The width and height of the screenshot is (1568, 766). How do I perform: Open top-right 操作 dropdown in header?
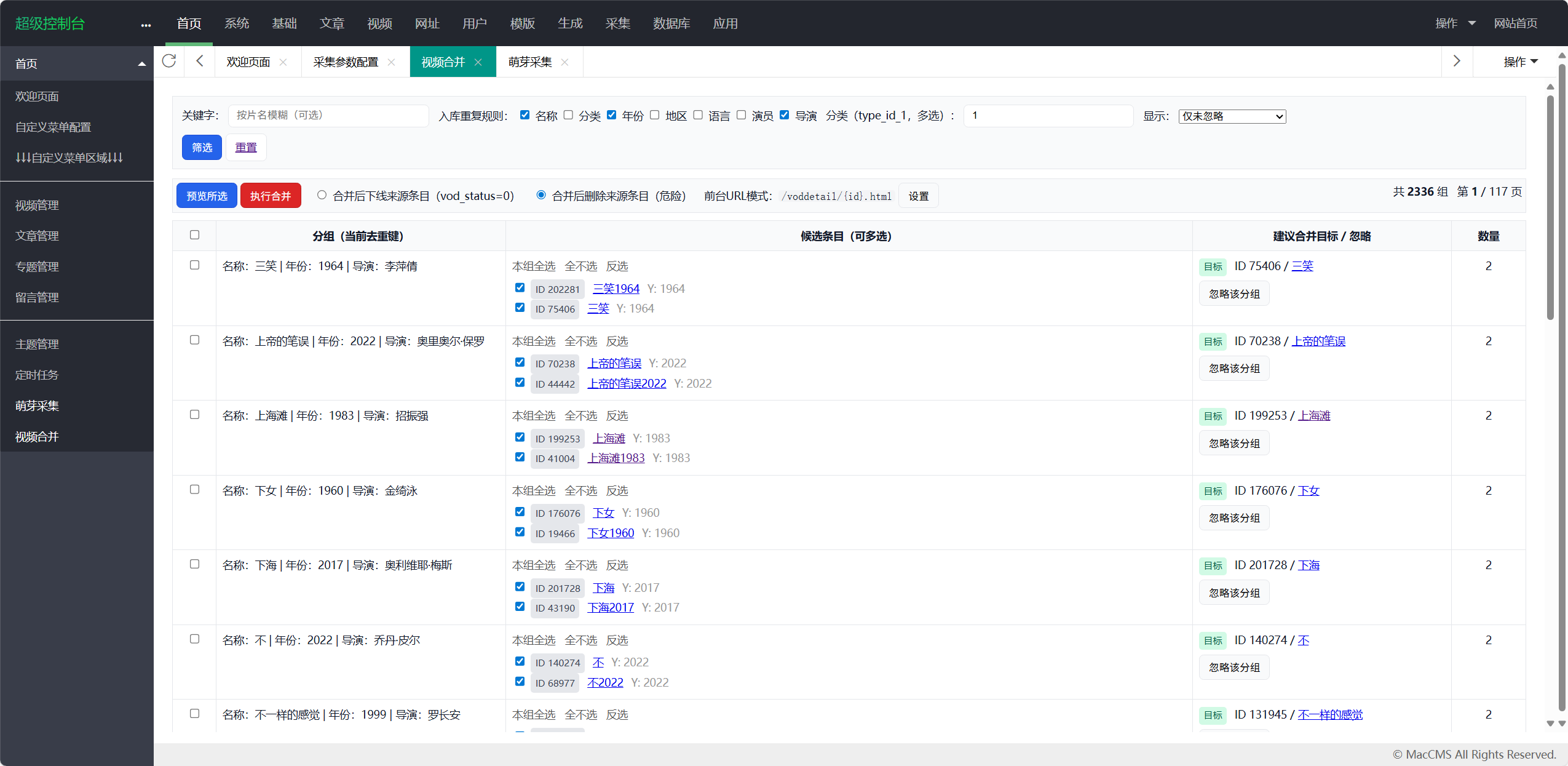click(x=1455, y=23)
